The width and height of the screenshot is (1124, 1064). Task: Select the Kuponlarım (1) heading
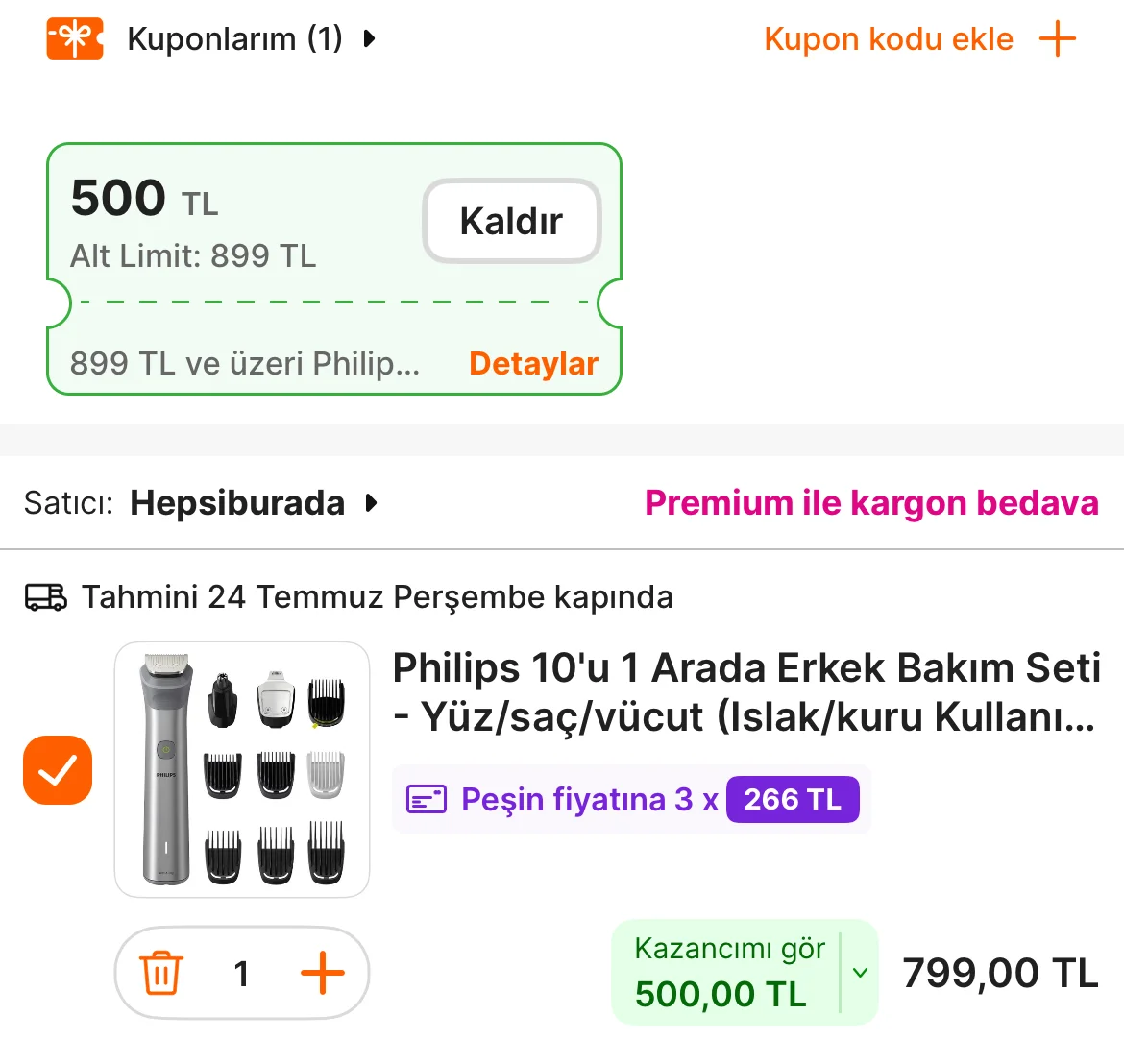(x=234, y=39)
